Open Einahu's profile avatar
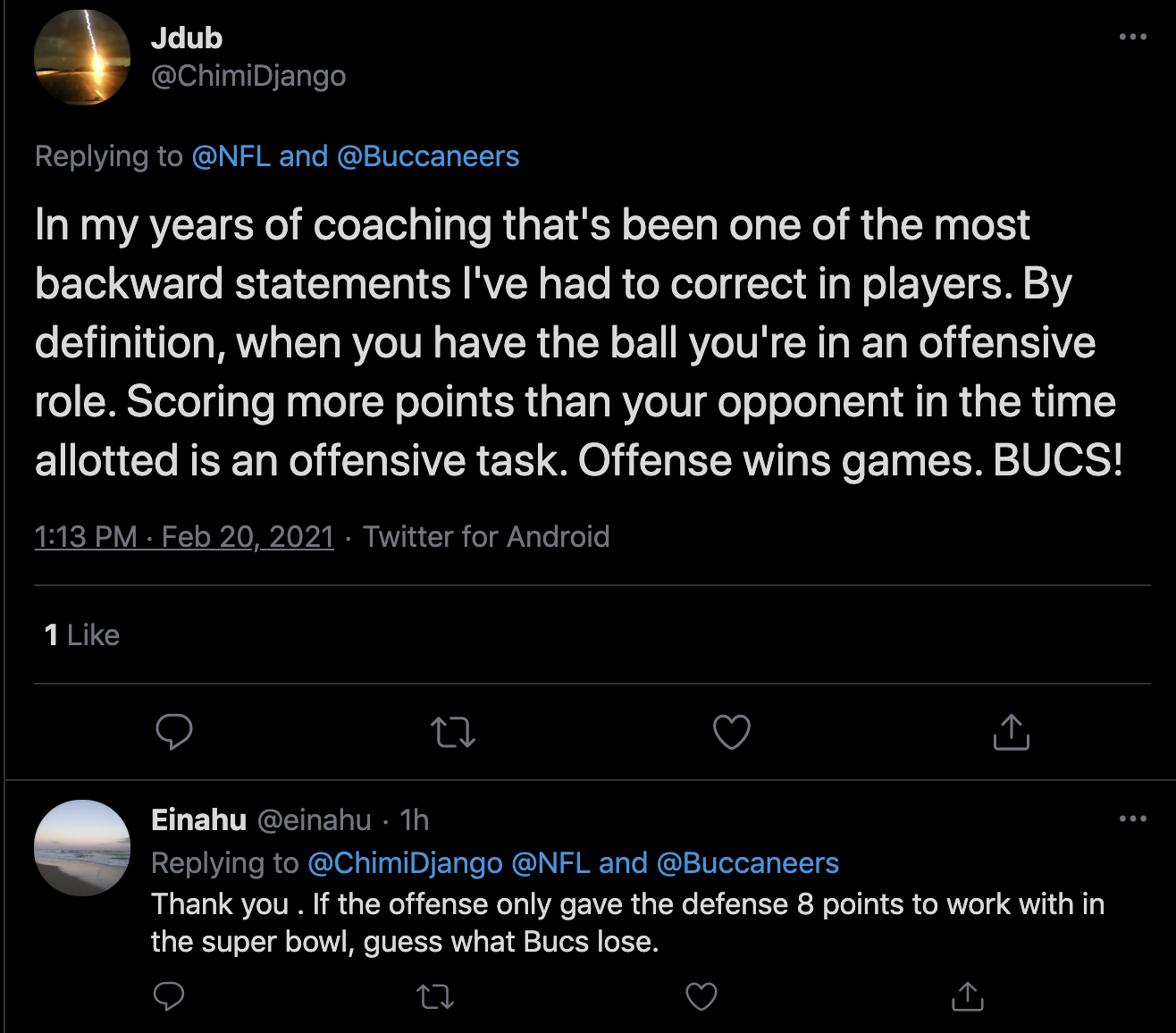Viewport: 1176px width, 1033px height. tap(82, 847)
